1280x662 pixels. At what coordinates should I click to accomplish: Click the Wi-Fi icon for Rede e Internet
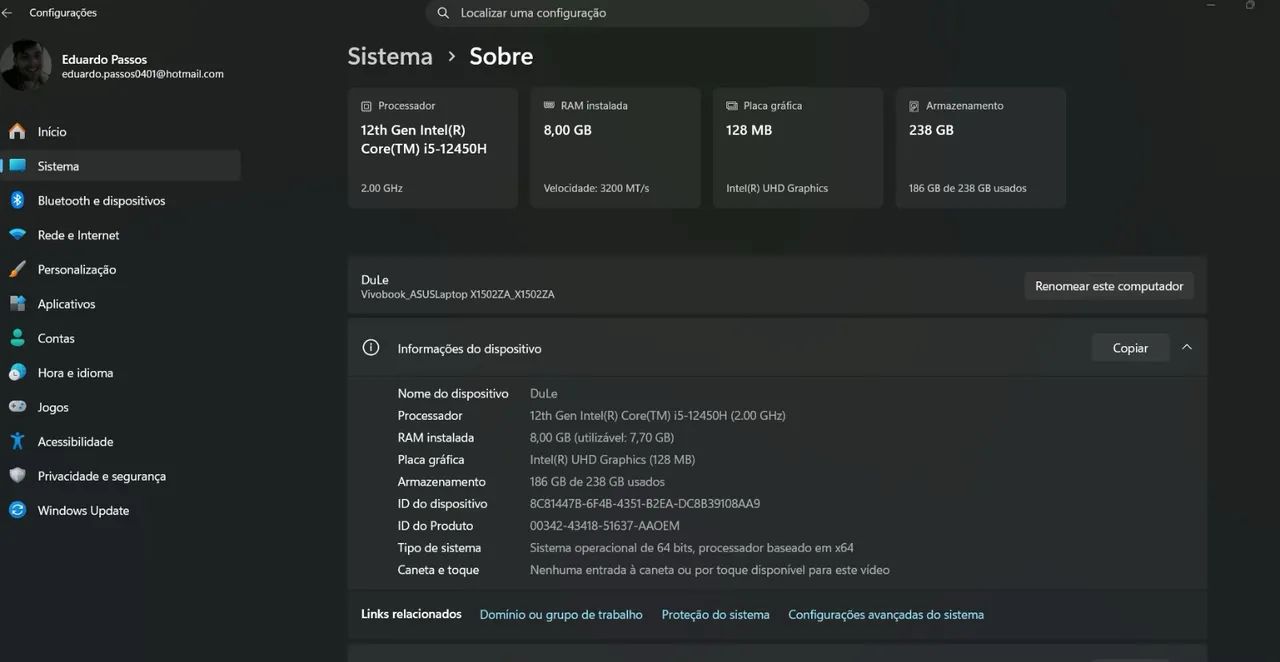click(17, 235)
